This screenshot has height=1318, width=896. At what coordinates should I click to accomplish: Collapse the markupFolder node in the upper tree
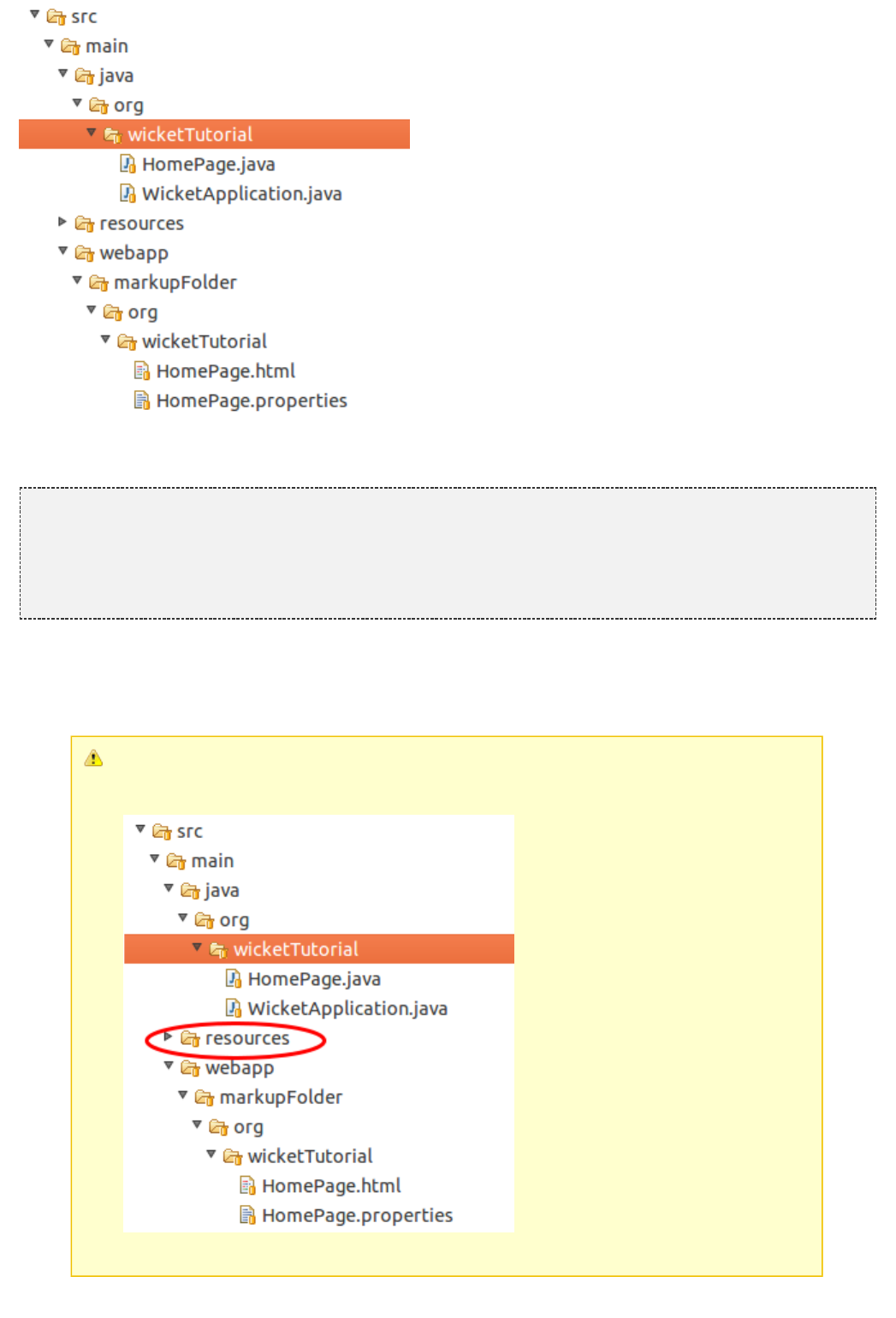[77, 281]
